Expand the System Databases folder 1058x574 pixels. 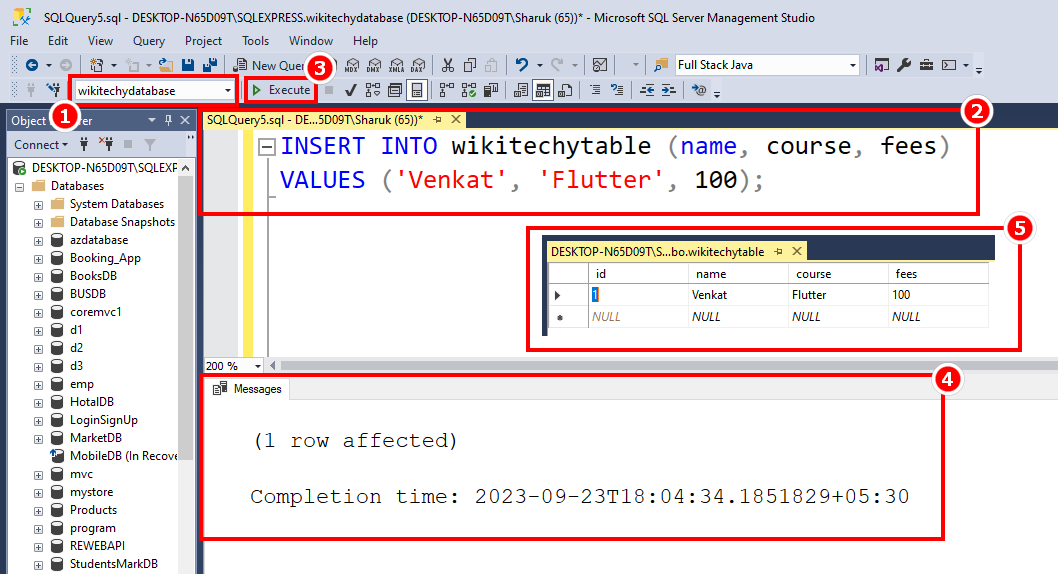click(39, 204)
